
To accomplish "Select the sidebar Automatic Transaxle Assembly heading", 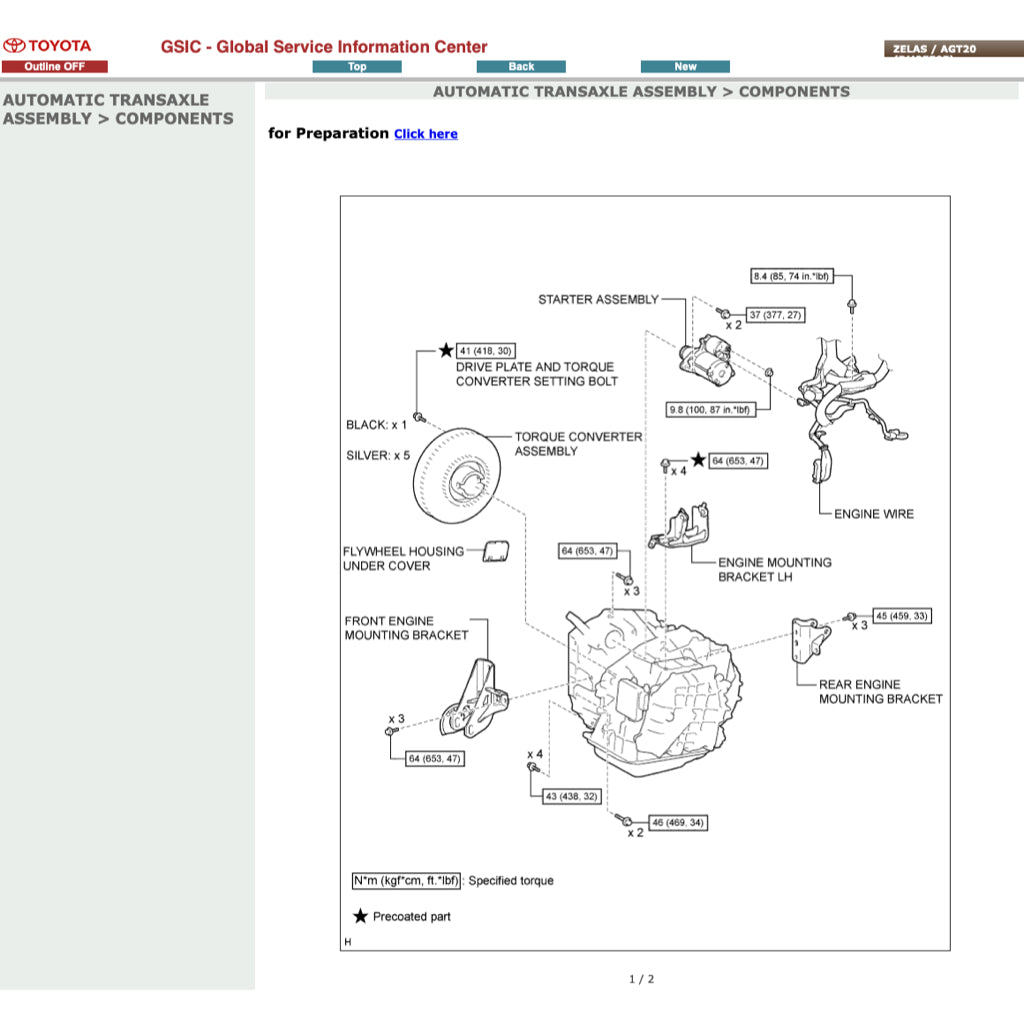I will 118,109.
